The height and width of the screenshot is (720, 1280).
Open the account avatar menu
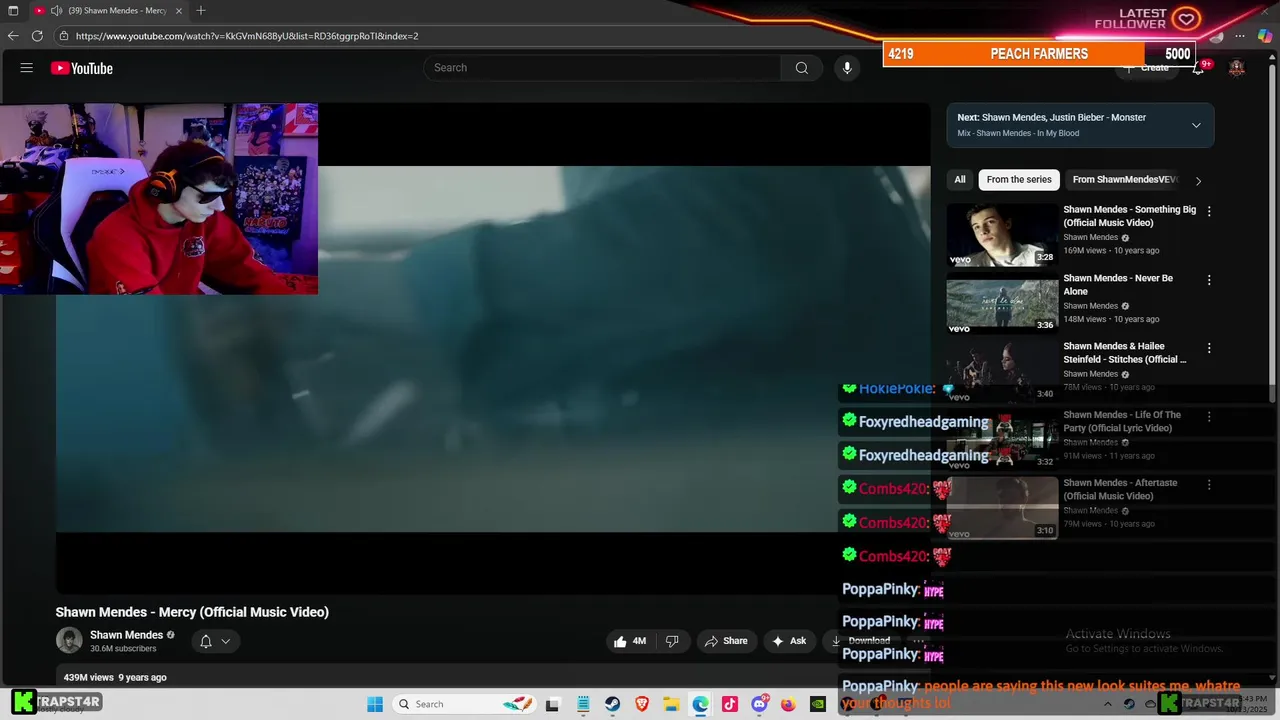click(1237, 68)
